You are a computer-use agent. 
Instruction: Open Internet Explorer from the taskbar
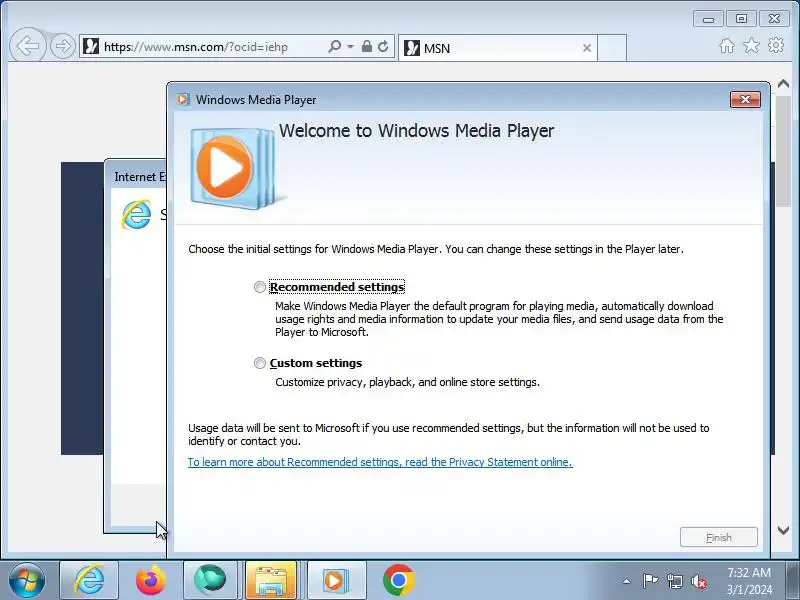89,580
